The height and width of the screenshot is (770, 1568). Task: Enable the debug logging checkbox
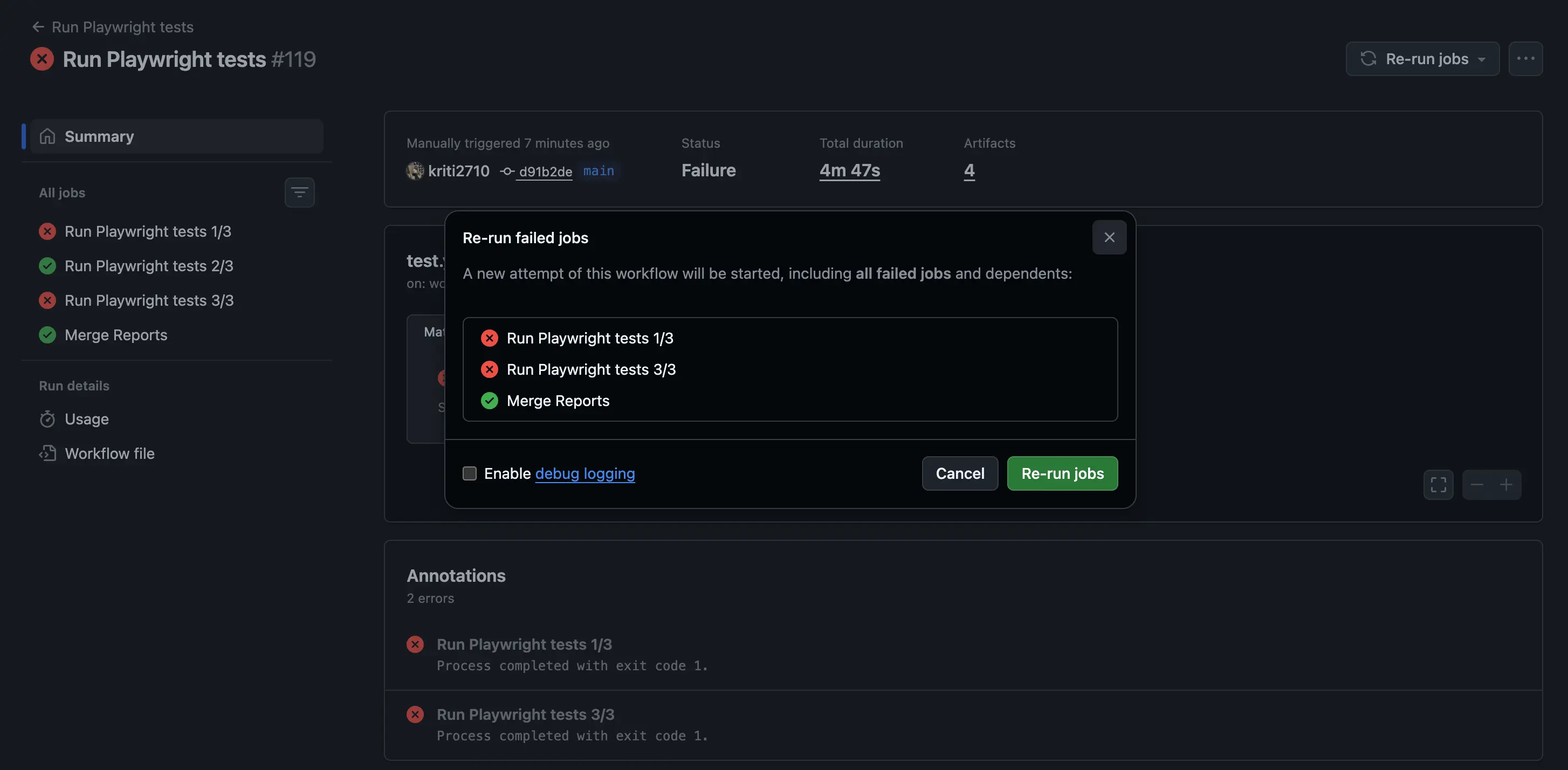tap(469, 473)
